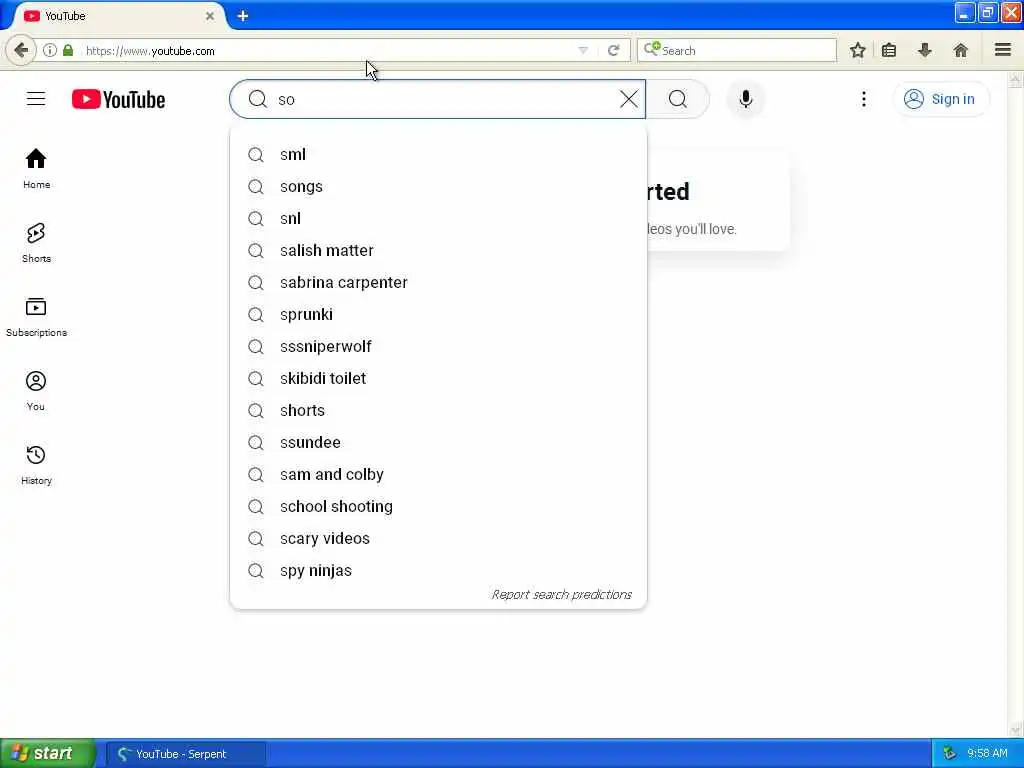Select 'school shooting' suggestion

click(438, 506)
